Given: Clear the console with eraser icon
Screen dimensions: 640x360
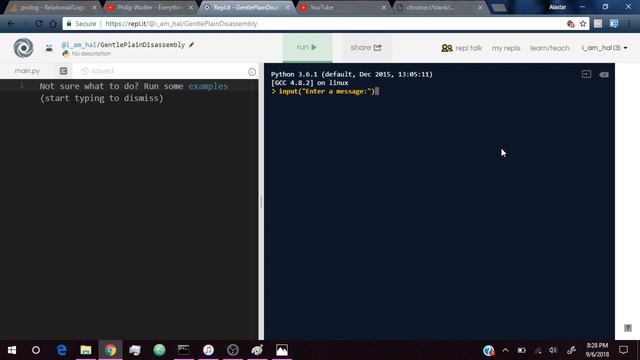Looking at the screenshot, I should click(604, 75).
